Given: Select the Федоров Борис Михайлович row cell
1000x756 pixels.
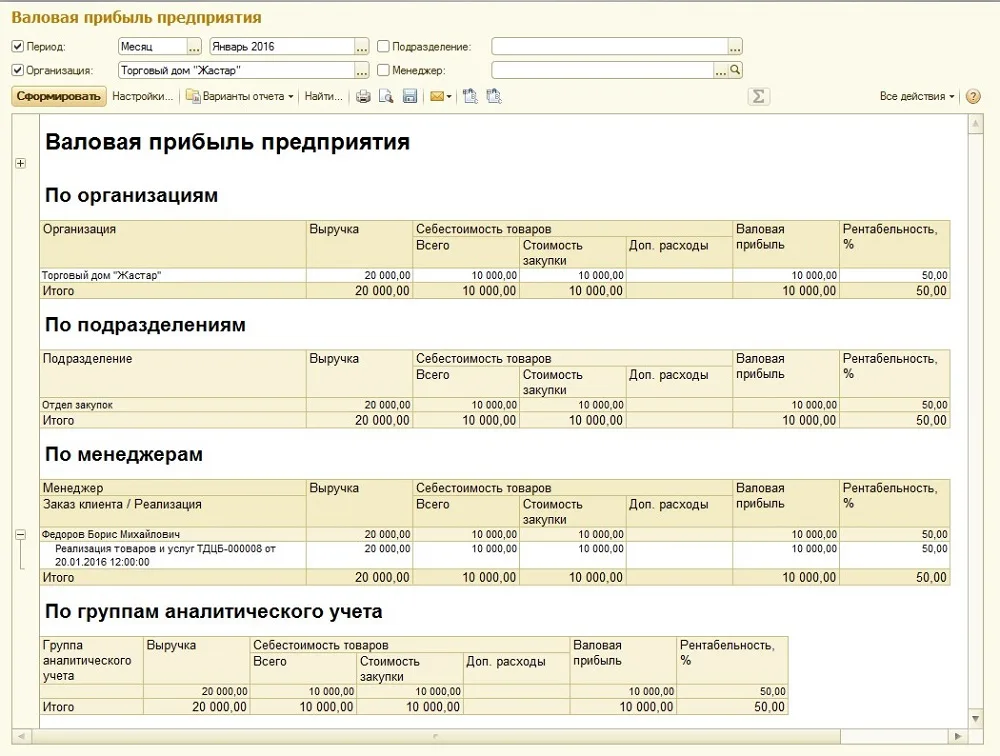Looking at the screenshot, I should point(173,535).
